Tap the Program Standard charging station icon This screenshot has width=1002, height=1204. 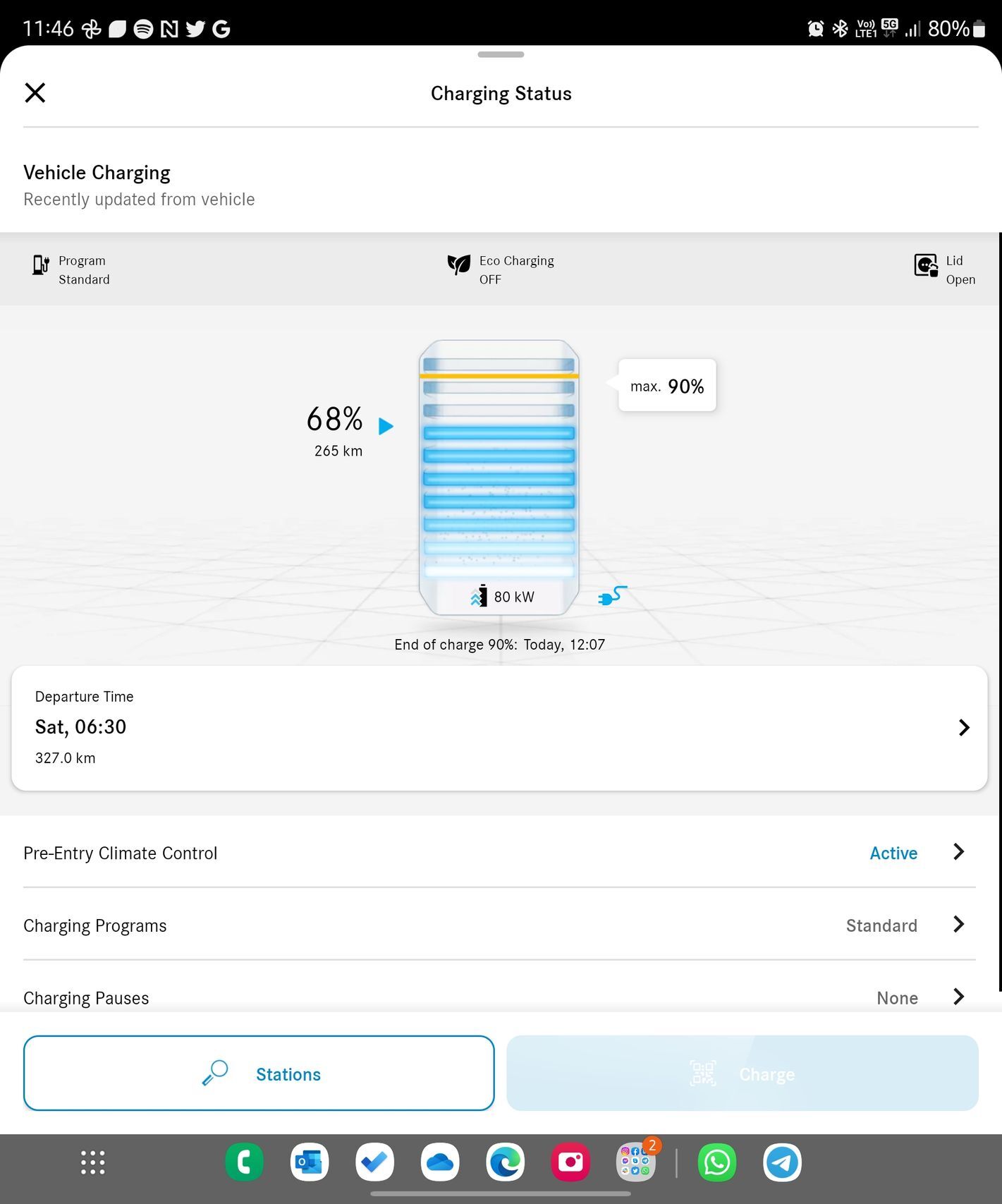[41, 266]
